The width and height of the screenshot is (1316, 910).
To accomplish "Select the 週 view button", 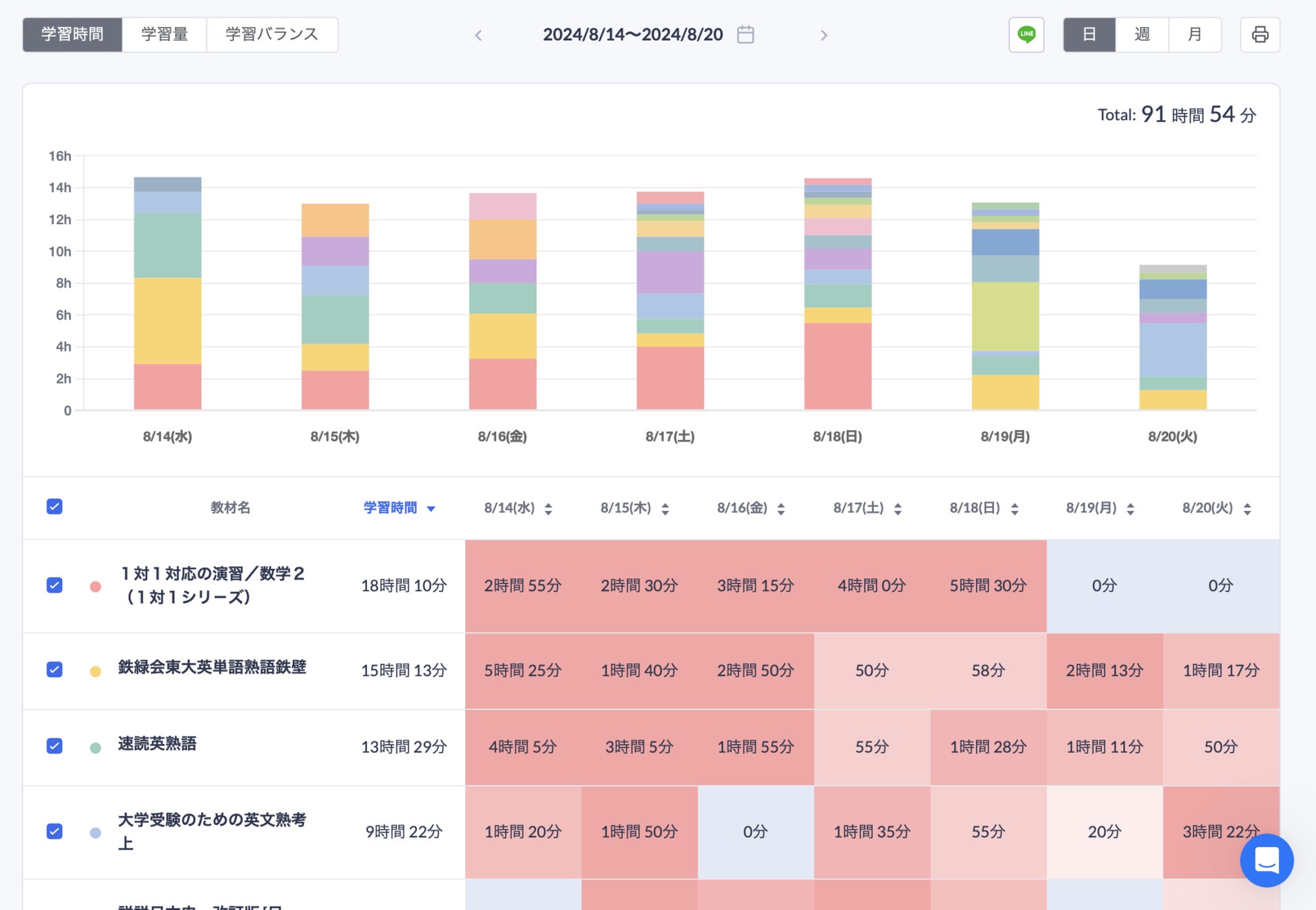I will (1141, 34).
